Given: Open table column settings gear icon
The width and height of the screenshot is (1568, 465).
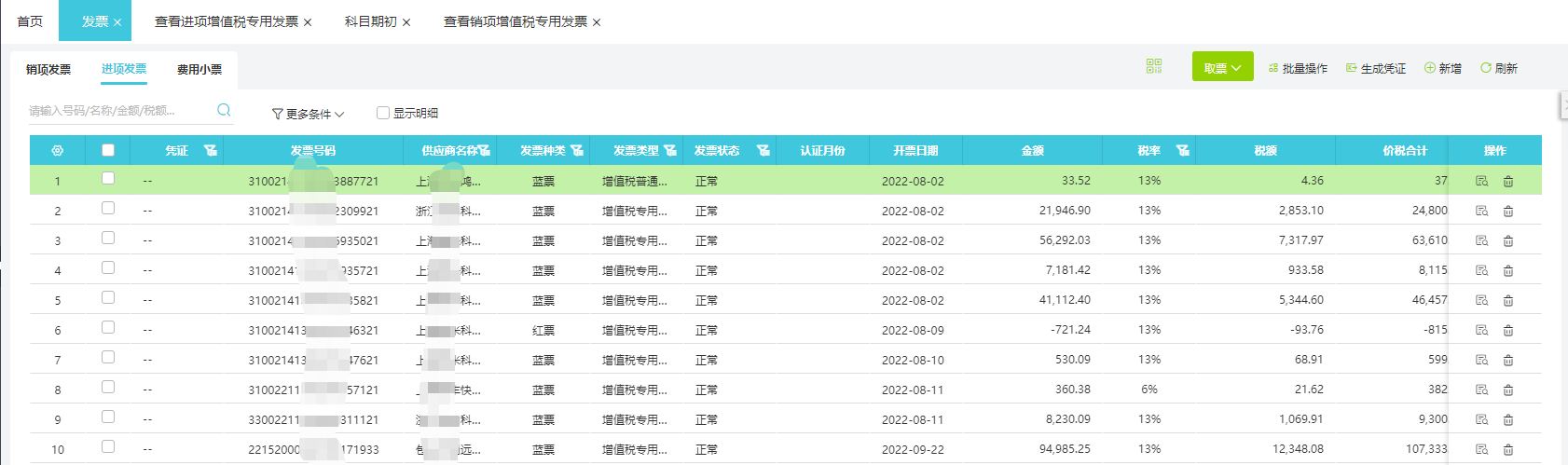Looking at the screenshot, I should pyautogui.click(x=58, y=150).
